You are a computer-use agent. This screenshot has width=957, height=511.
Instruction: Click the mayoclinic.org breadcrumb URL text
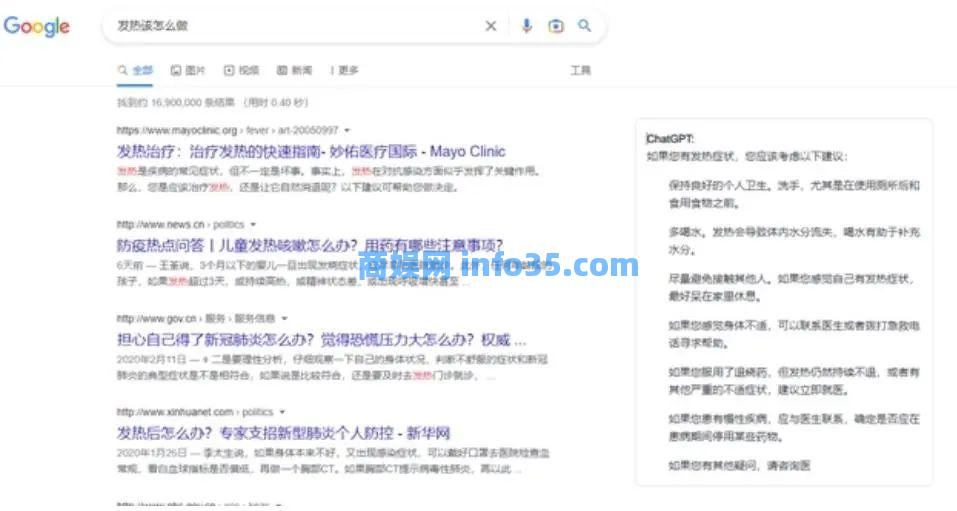point(227,130)
